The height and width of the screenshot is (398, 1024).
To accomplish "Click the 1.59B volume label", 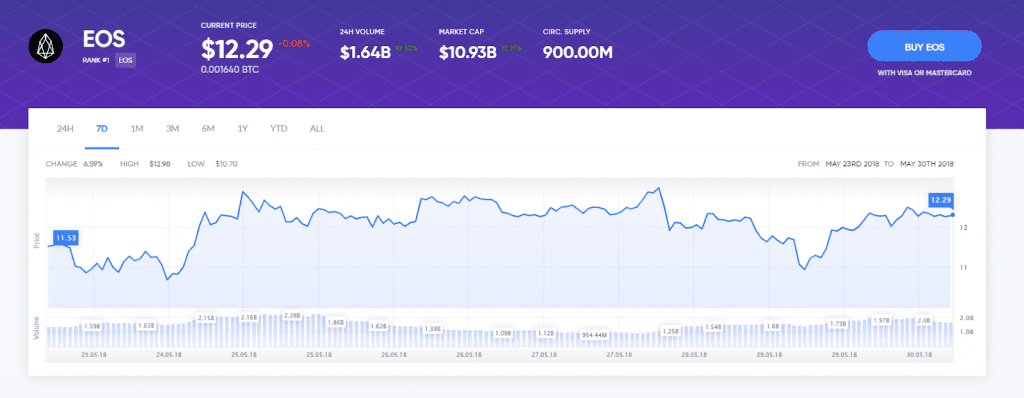I will (92, 325).
